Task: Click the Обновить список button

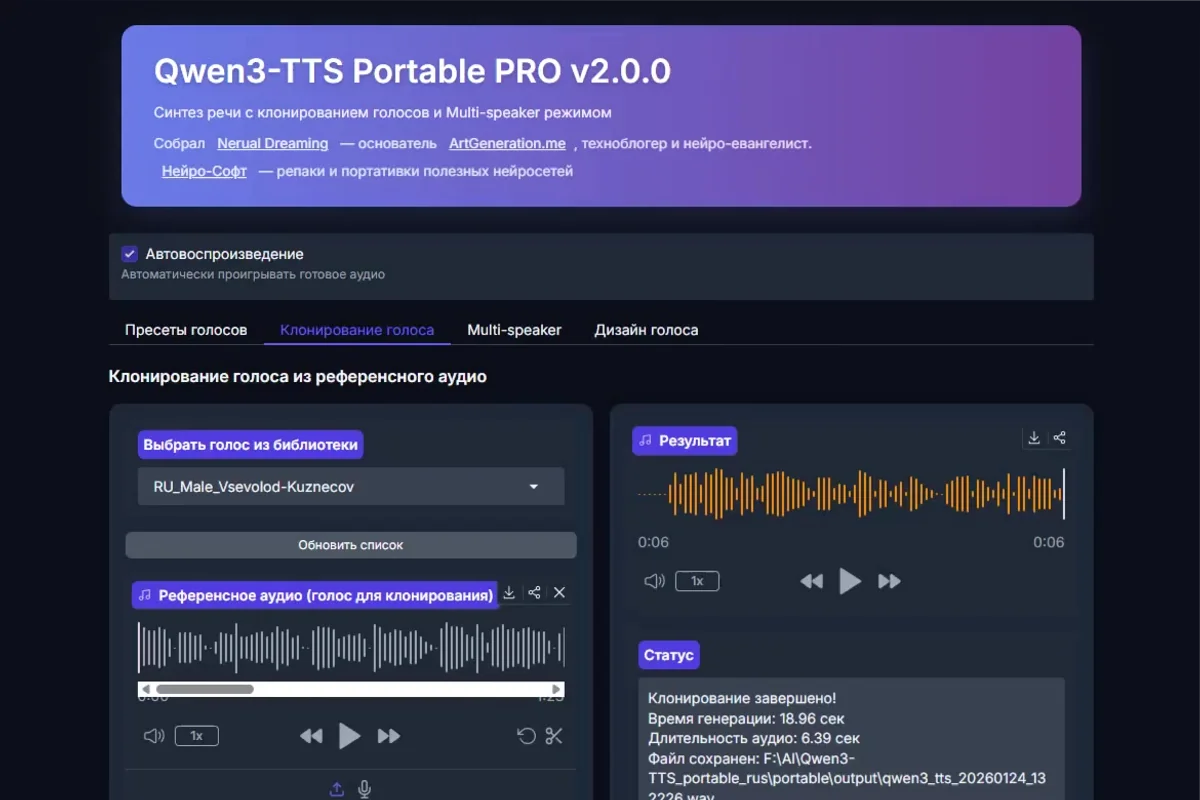Action: 351,545
